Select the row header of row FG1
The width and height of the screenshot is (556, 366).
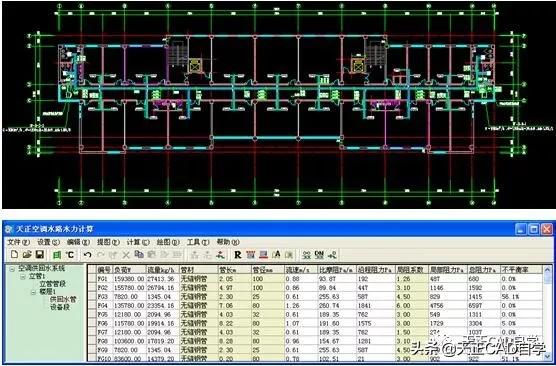[92, 278]
